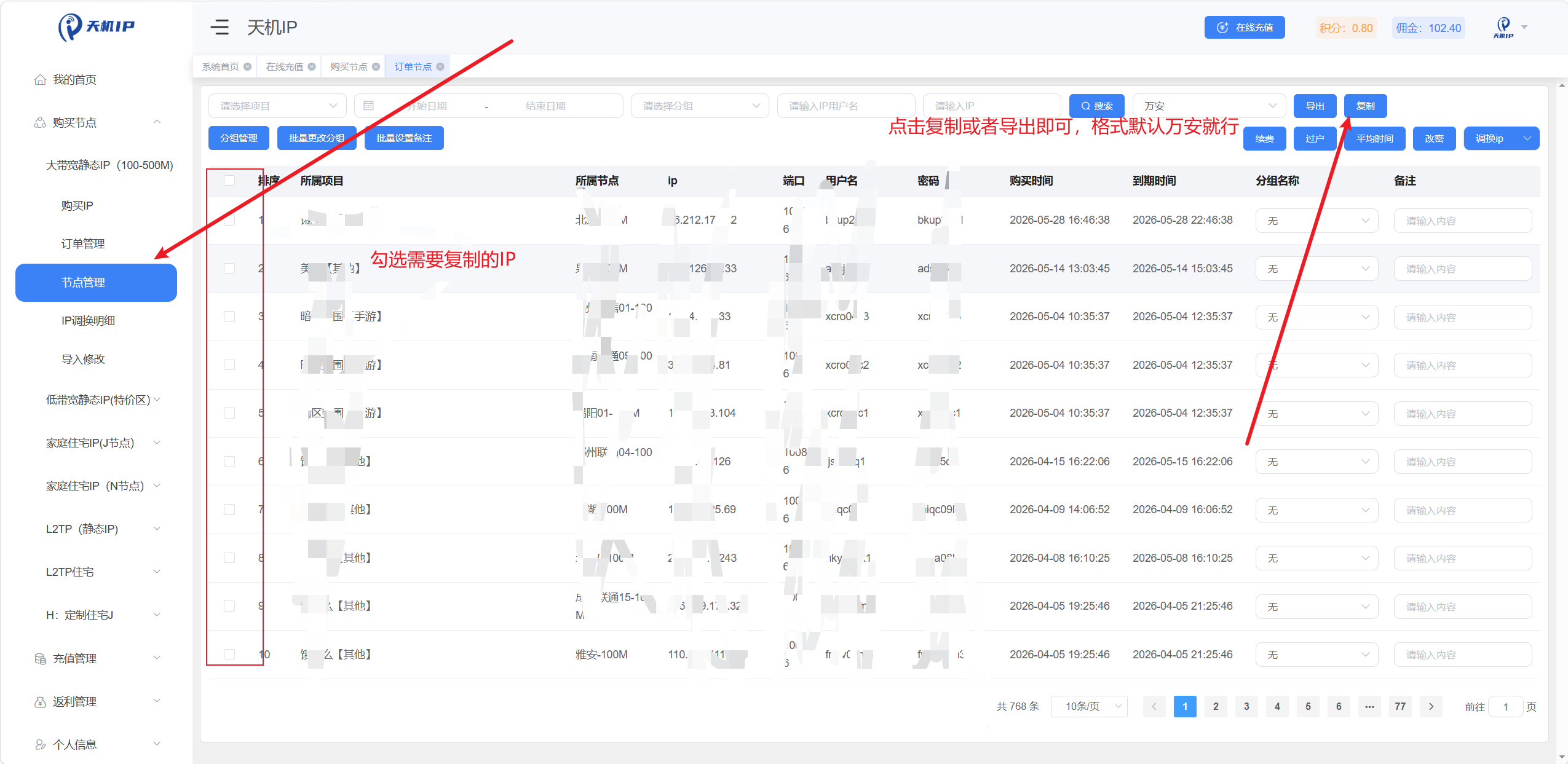Image resolution: width=1568 pixels, height=764 pixels.
Task: Click the 天机IP logo in sidebar
Action: tap(97, 26)
